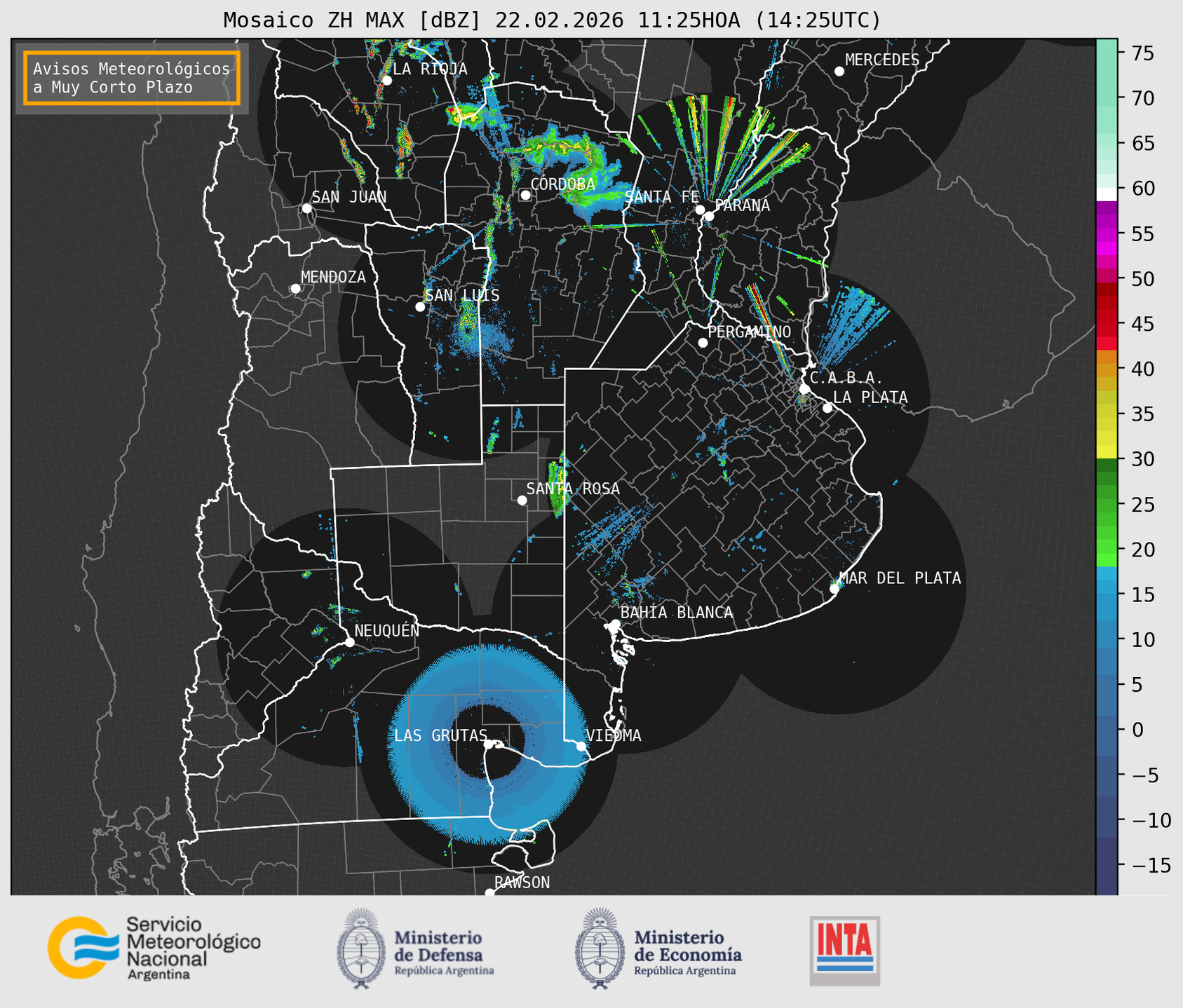The height and width of the screenshot is (1008, 1183).
Task: Select the Santa Rosa city marker dot
Action: click(522, 500)
